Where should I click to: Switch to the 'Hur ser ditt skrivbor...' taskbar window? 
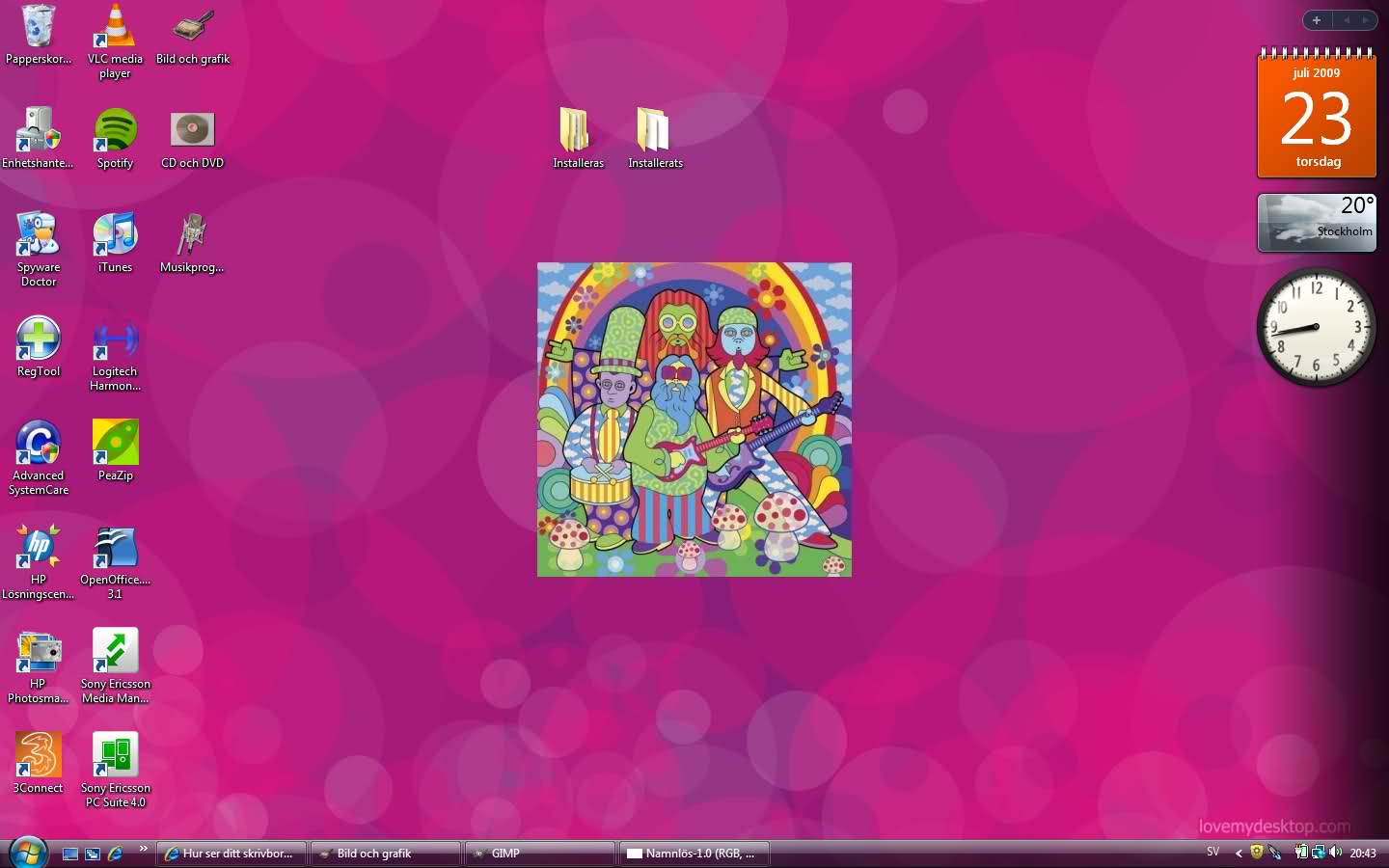(231, 854)
